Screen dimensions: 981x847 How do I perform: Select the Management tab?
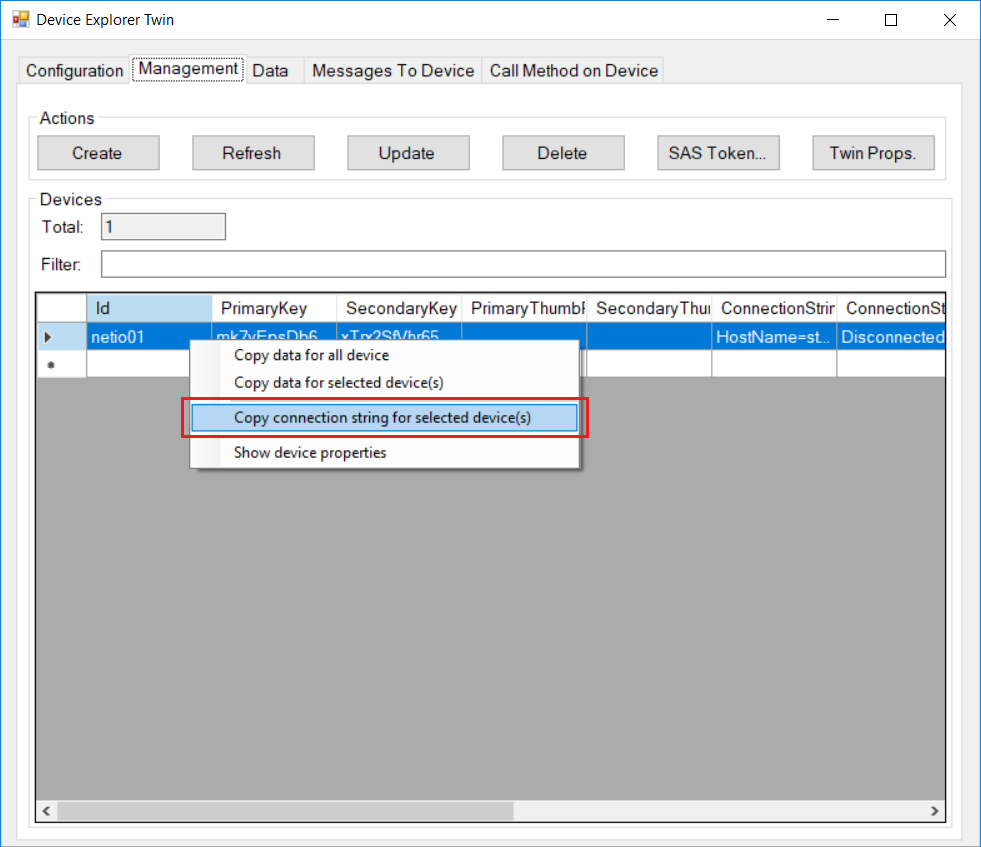pyautogui.click(x=188, y=69)
